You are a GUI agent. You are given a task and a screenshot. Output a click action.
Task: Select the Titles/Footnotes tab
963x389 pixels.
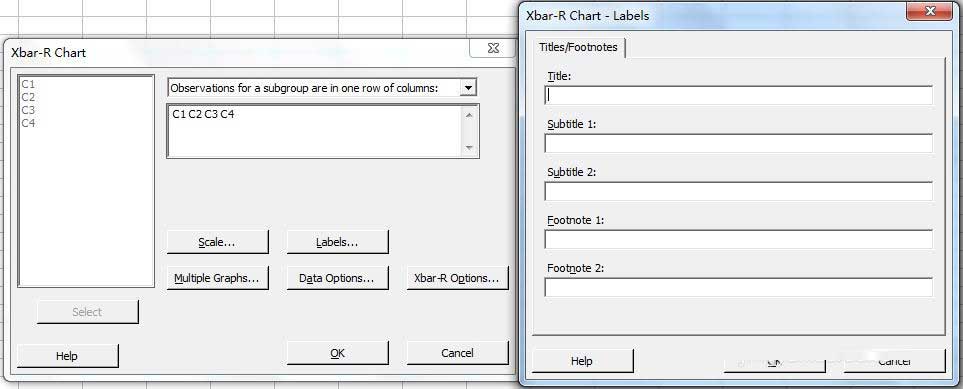pyautogui.click(x=579, y=47)
